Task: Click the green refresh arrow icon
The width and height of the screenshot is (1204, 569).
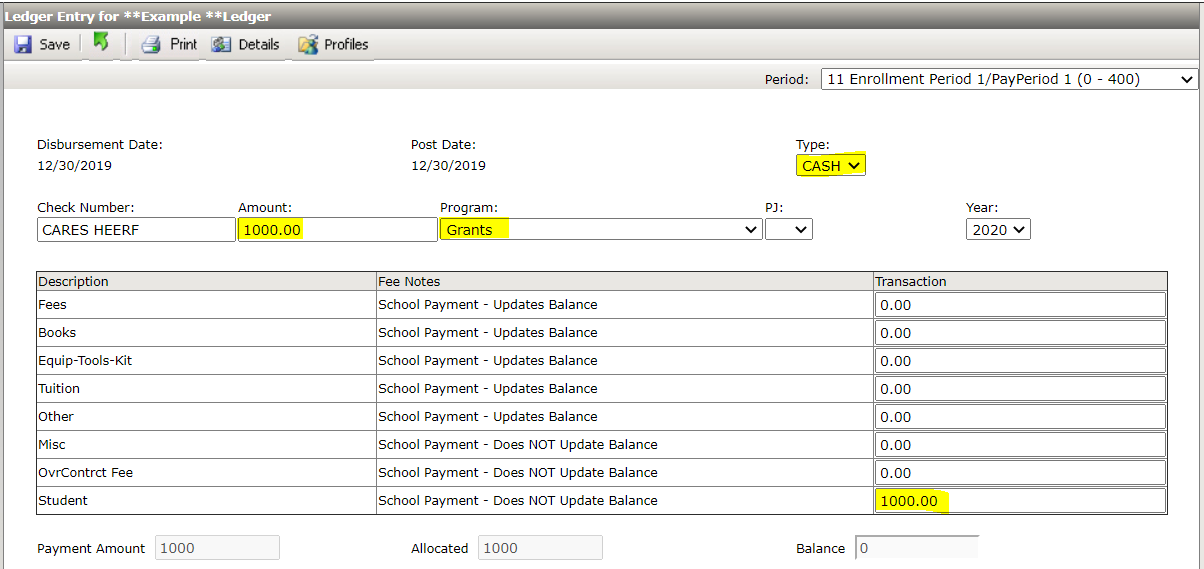Action: click(x=100, y=42)
